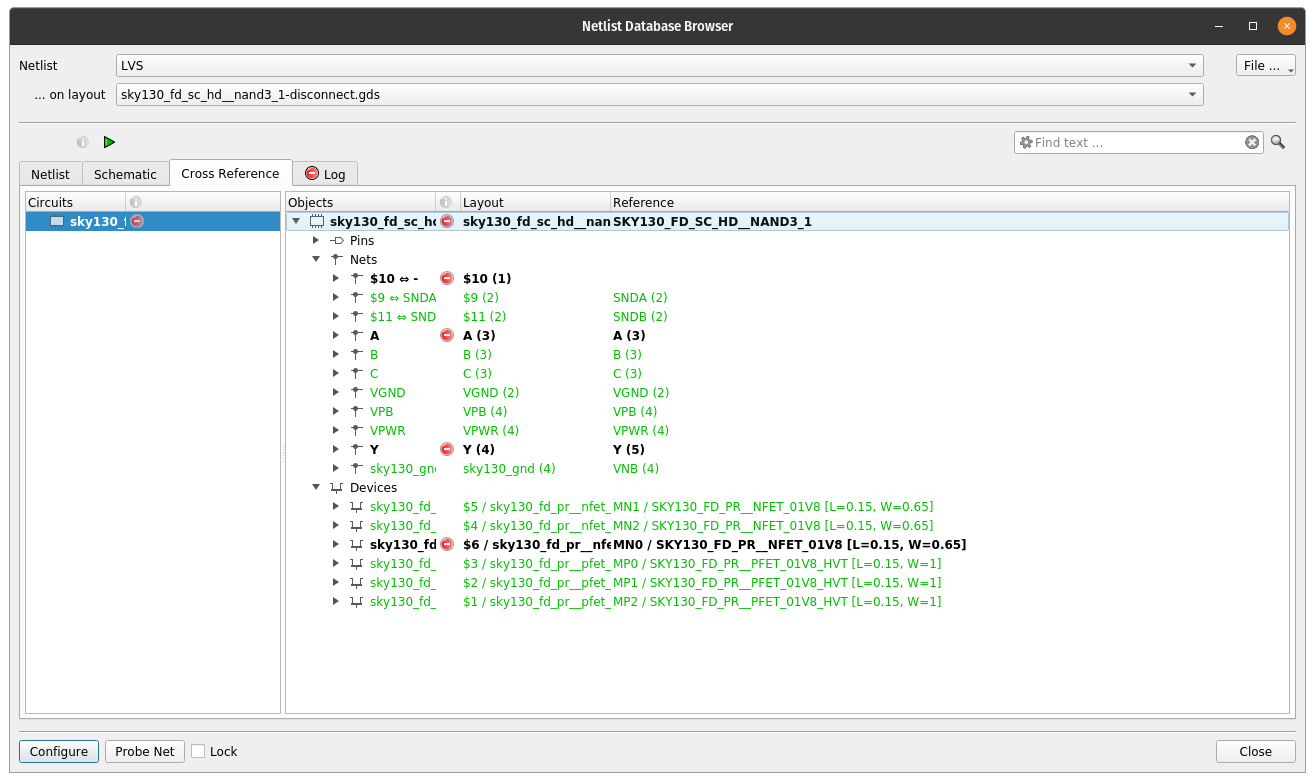
Task: Click error icon on MN0 device row
Action: point(447,544)
